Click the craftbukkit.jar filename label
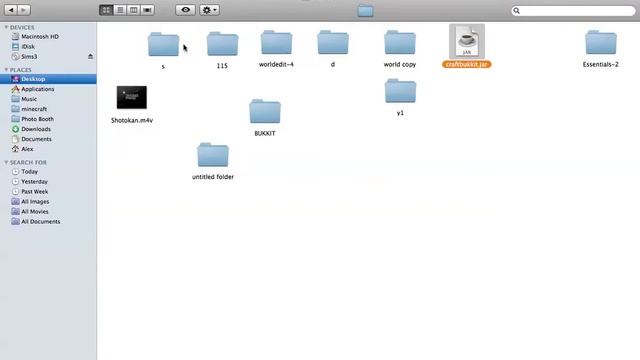640x360 pixels. point(467,64)
